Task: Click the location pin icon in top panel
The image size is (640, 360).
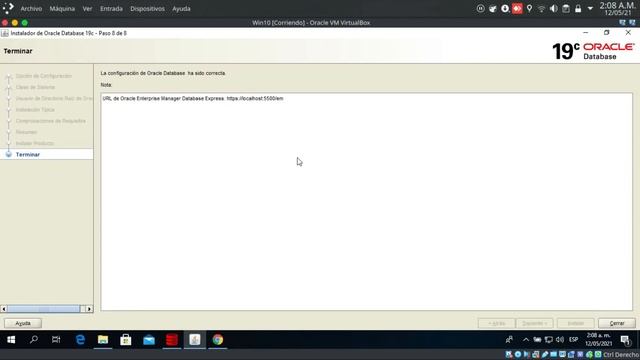Action: (x=529, y=9)
